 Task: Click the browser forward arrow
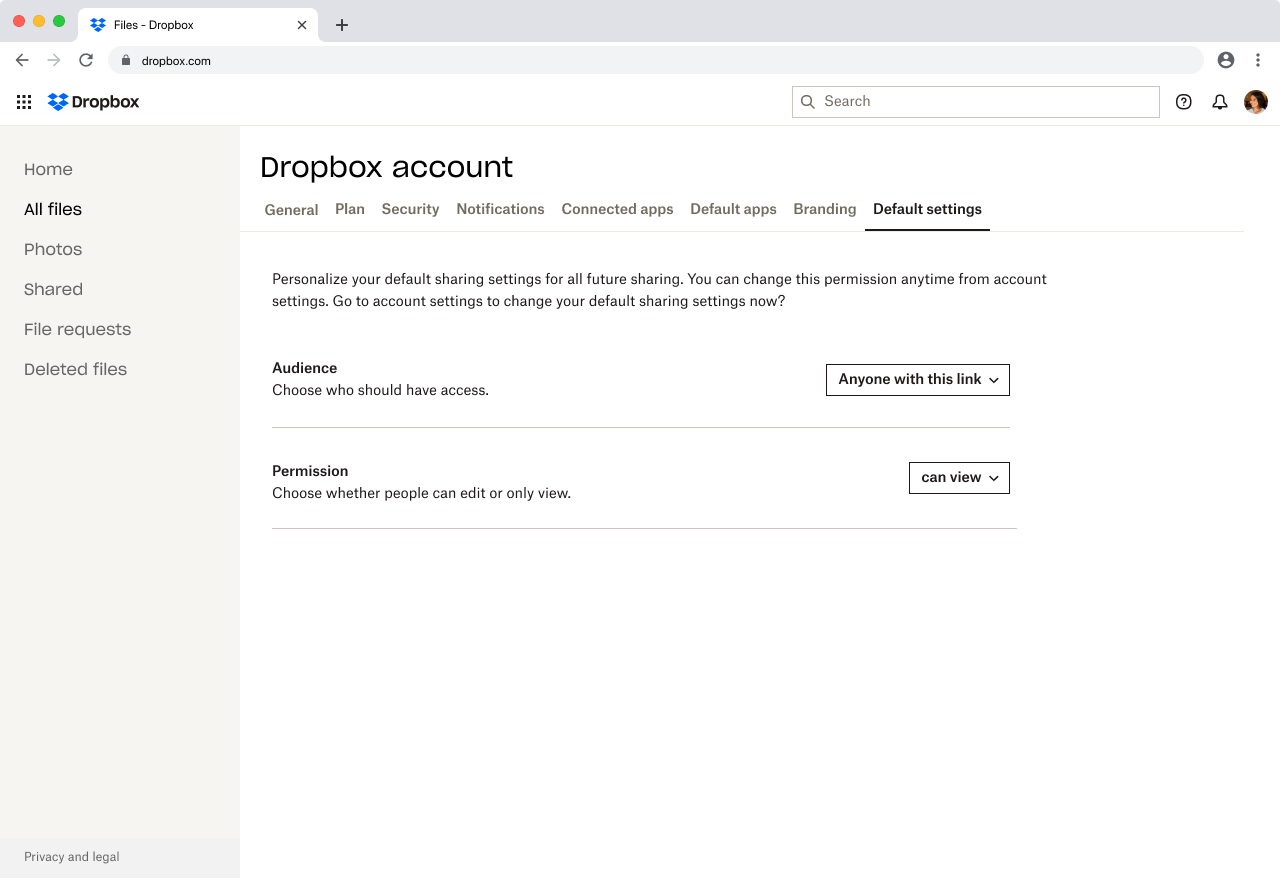[54, 60]
